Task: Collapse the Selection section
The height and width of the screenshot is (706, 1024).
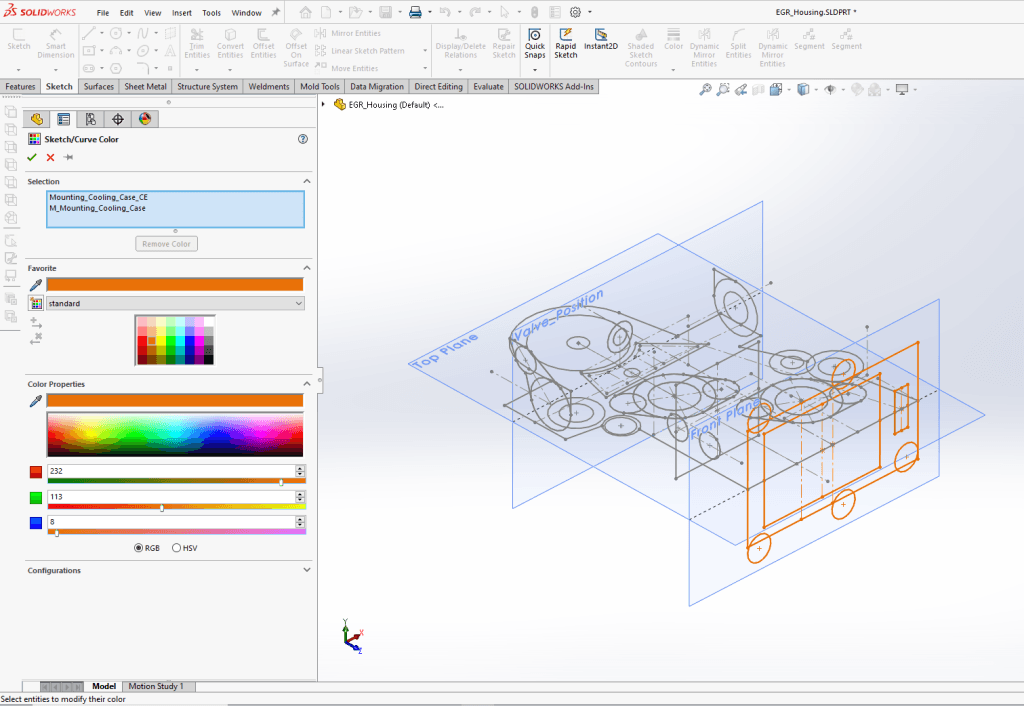Action: [306, 181]
